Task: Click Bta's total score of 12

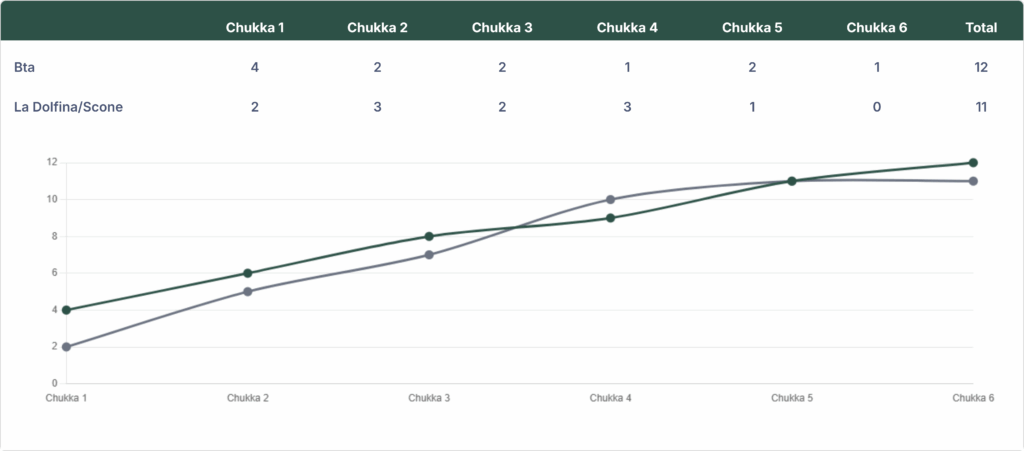Action: 981,67
